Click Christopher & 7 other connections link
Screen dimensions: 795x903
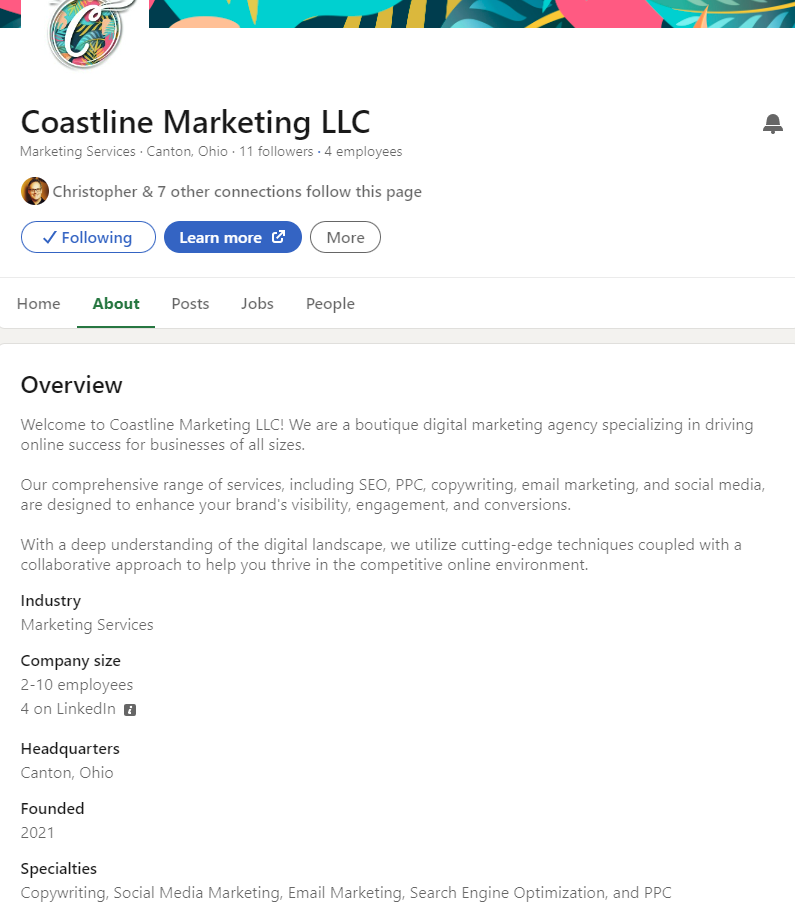[237, 192]
